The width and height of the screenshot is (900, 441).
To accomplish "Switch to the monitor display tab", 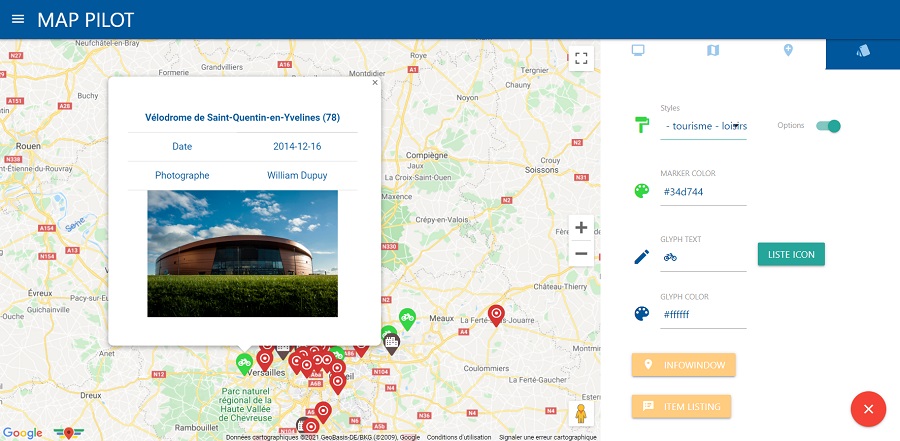I will coord(637,50).
